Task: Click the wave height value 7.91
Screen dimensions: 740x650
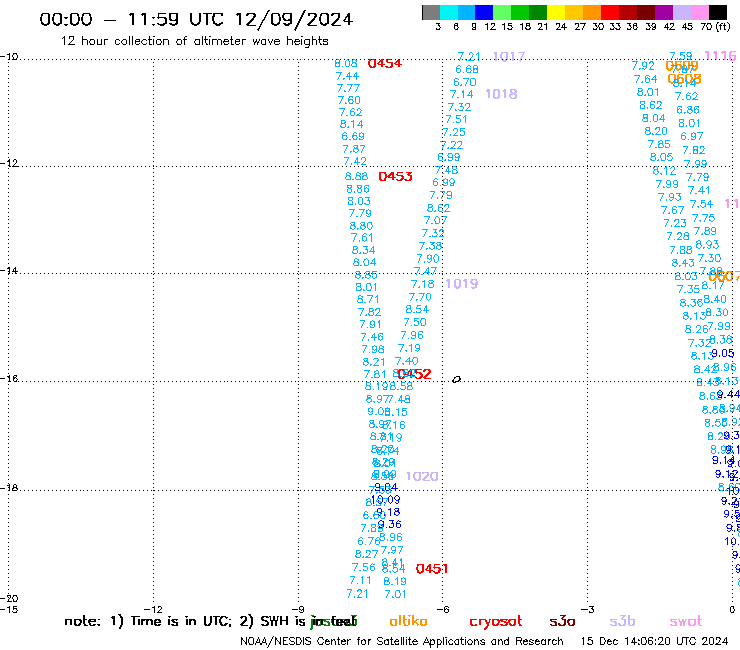Action: click(x=370, y=324)
